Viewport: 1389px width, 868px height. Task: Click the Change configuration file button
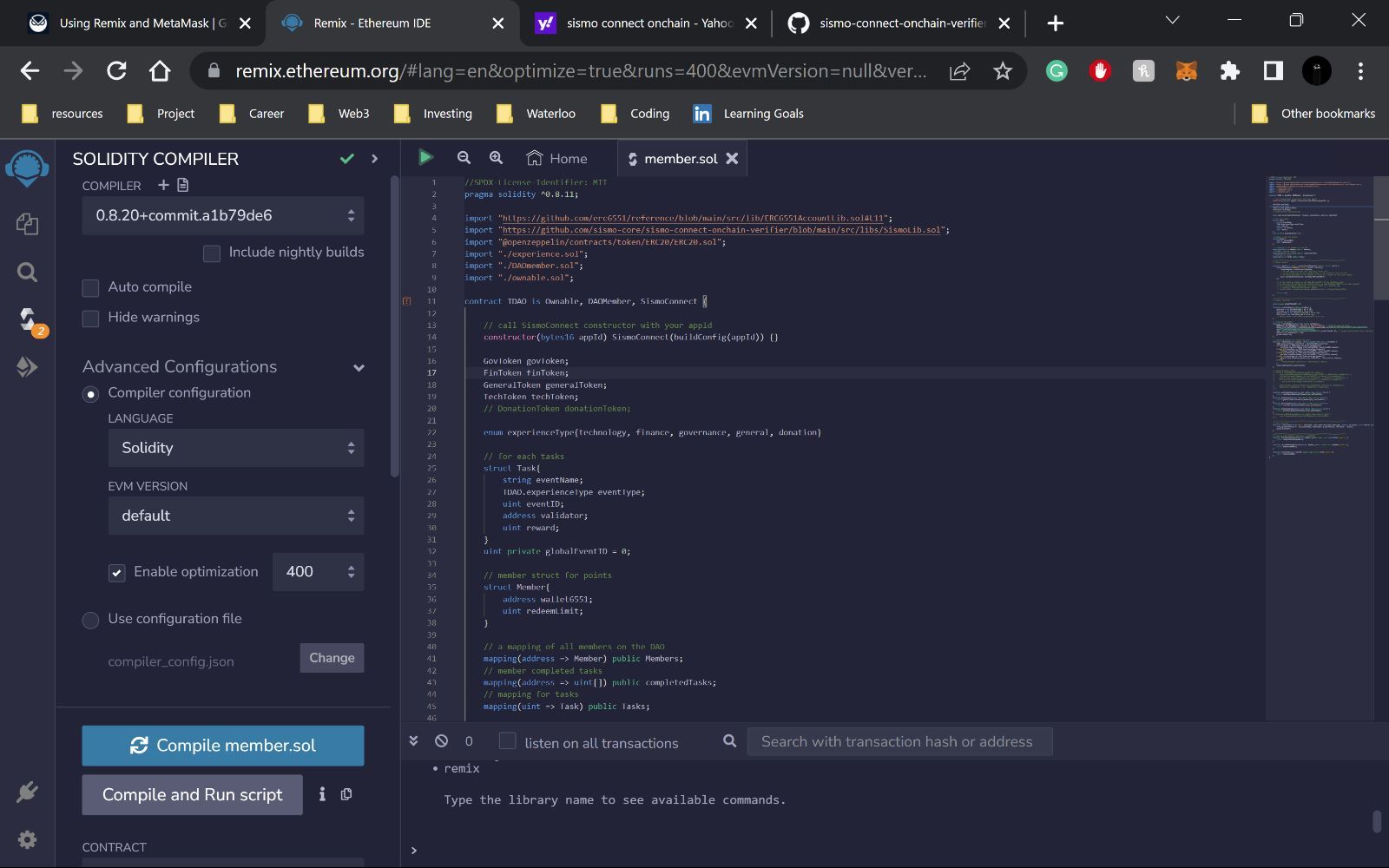click(x=332, y=658)
